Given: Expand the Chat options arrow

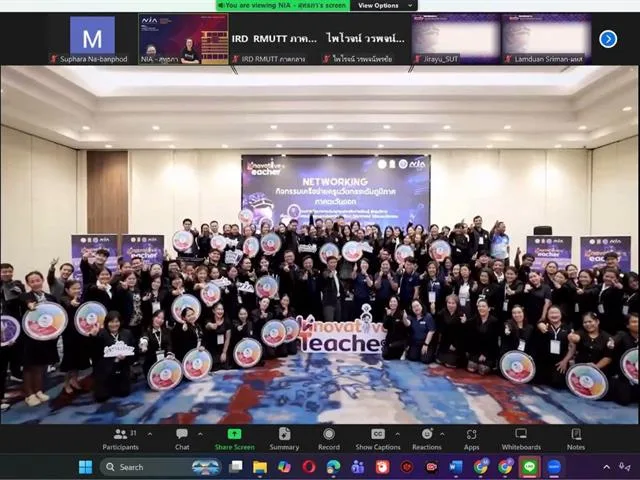Looking at the screenshot, I should [x=200, y=434].
